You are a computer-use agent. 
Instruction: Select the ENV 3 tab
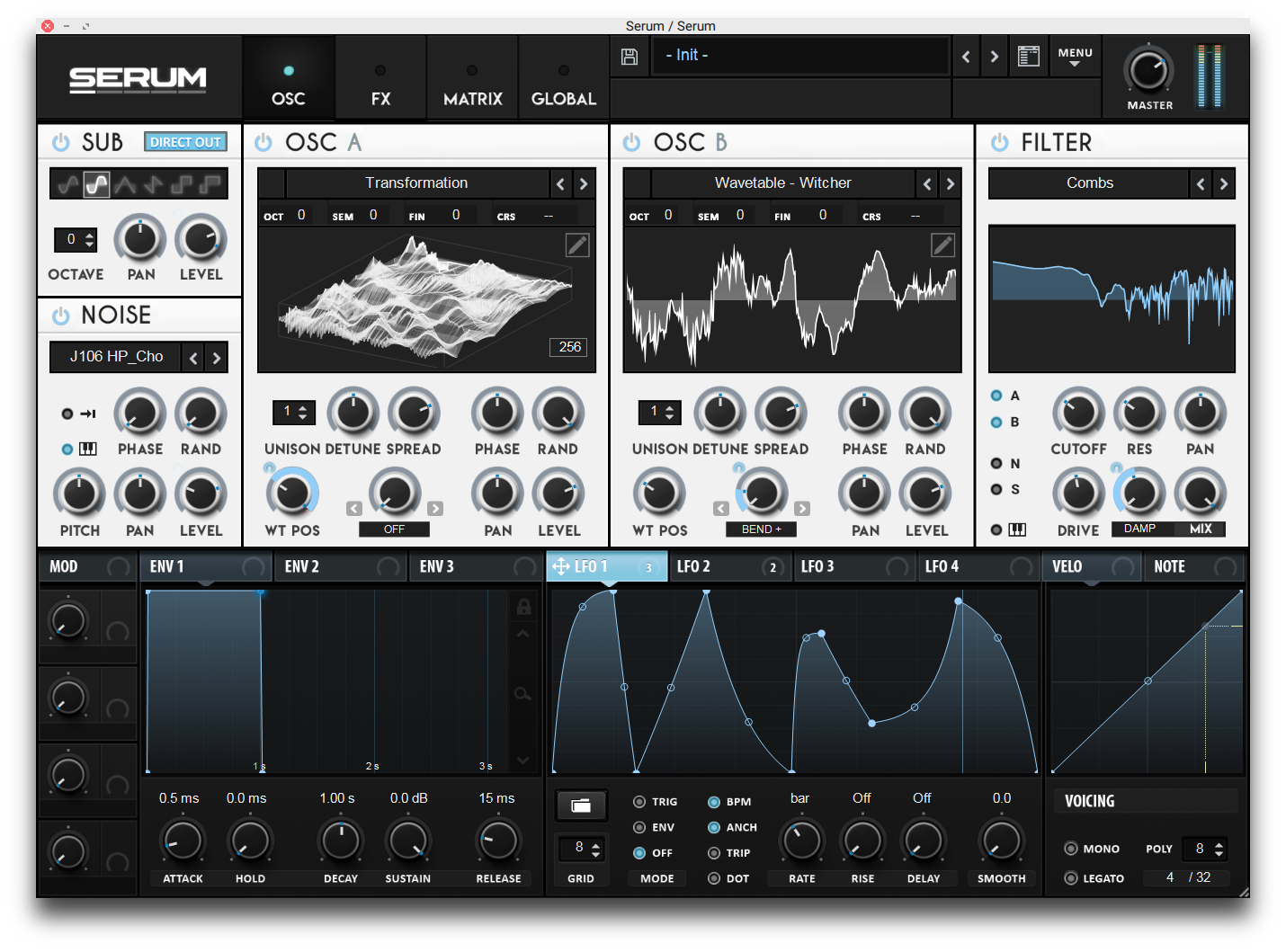click(x=475, y=567)
